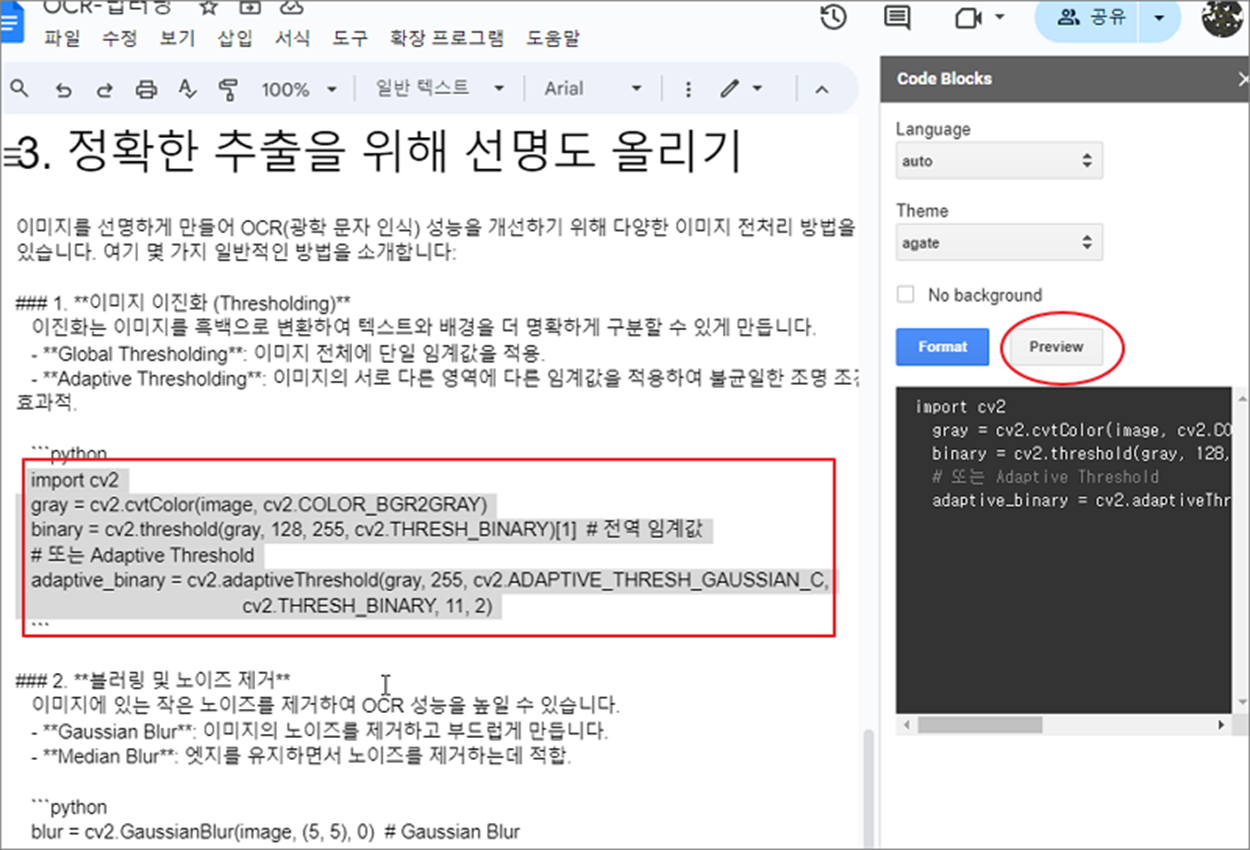Print the document

(x=146, y=90)
